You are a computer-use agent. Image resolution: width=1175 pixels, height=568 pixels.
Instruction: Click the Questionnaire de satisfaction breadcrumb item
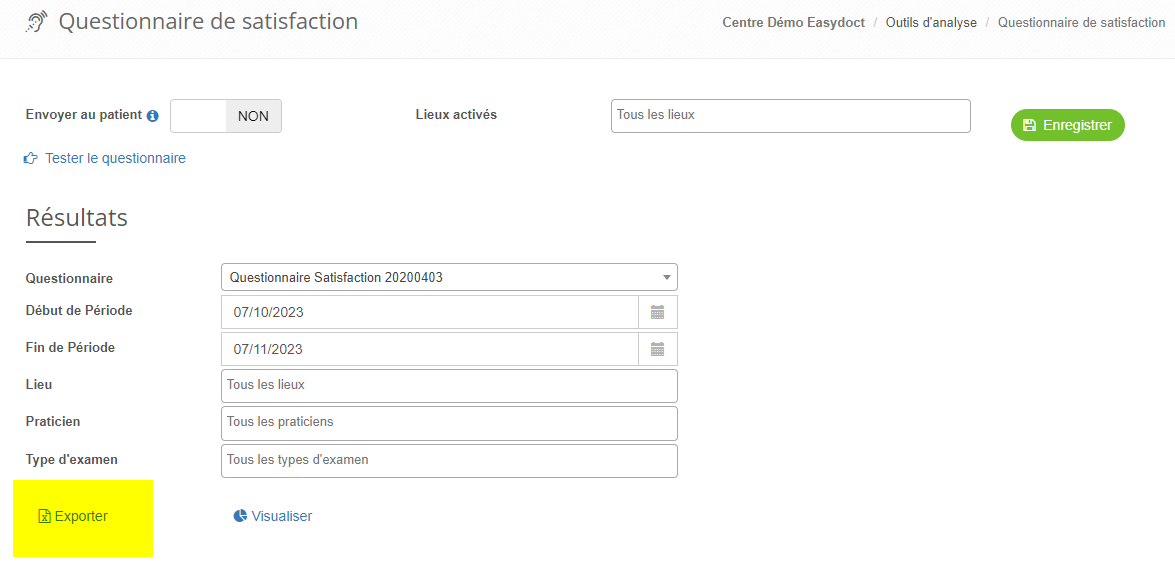click(1081, 22)
